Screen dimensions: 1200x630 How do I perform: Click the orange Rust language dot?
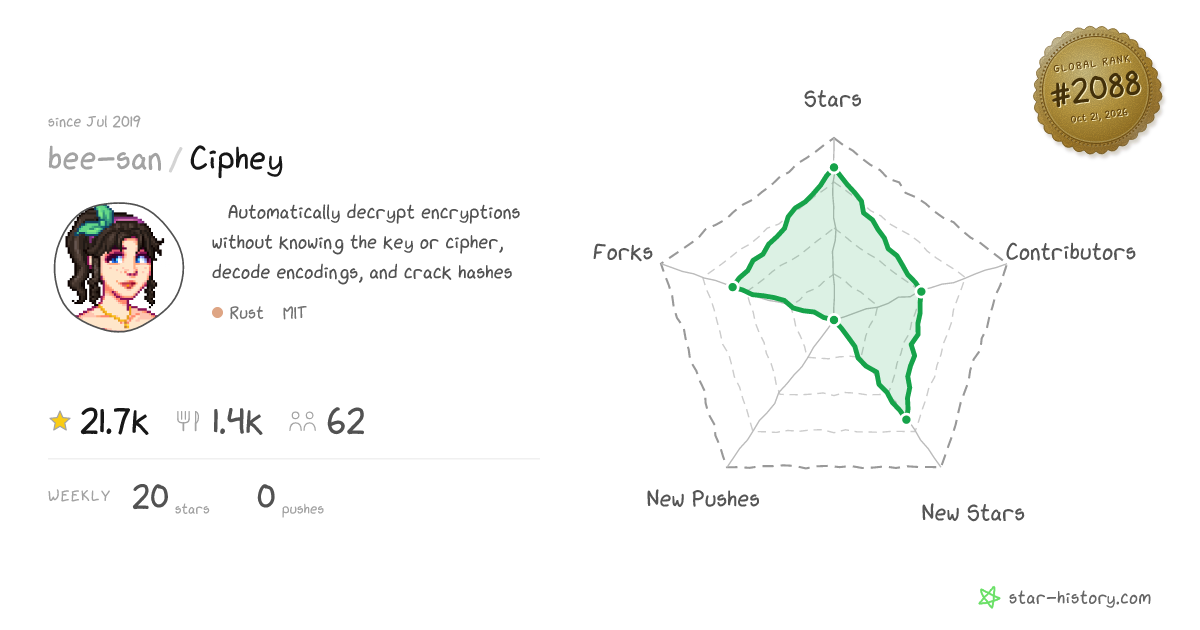217,313
